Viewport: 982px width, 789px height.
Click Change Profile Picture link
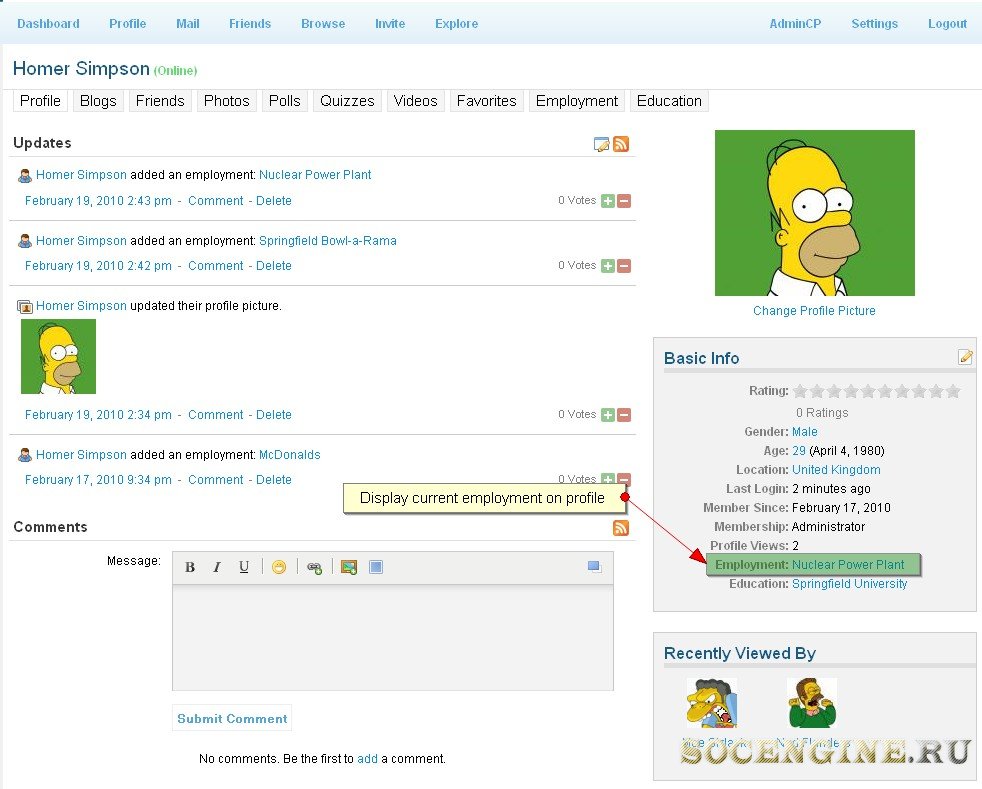(814, 311)
